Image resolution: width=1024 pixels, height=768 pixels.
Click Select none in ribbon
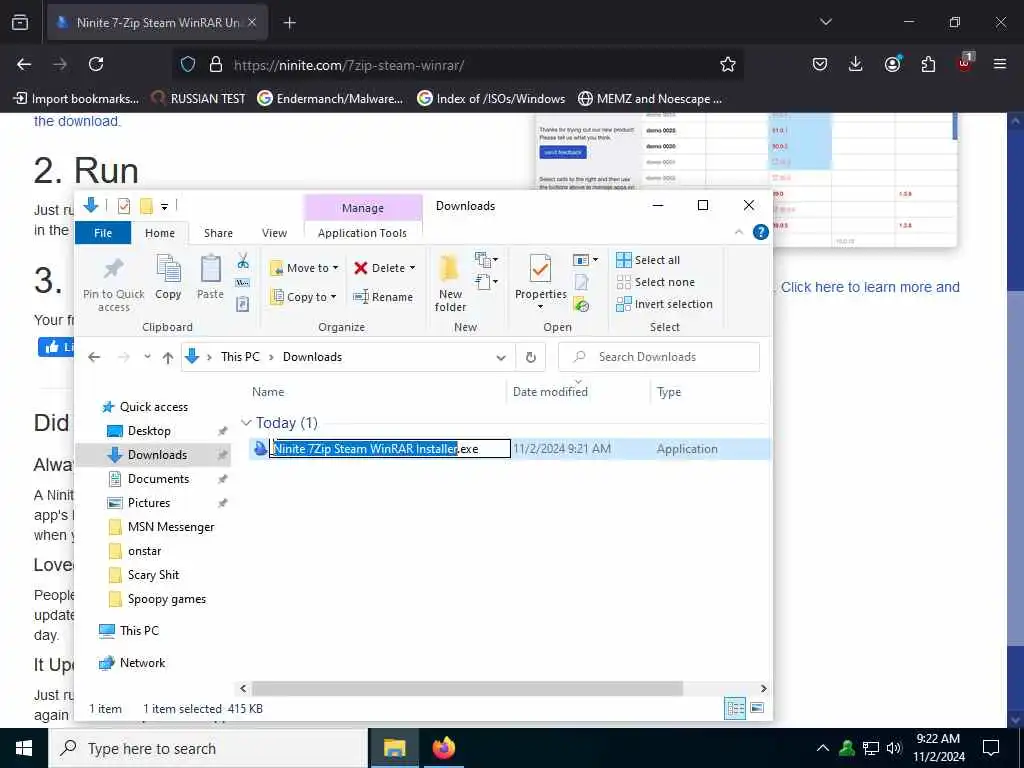(x=655, y=282)
